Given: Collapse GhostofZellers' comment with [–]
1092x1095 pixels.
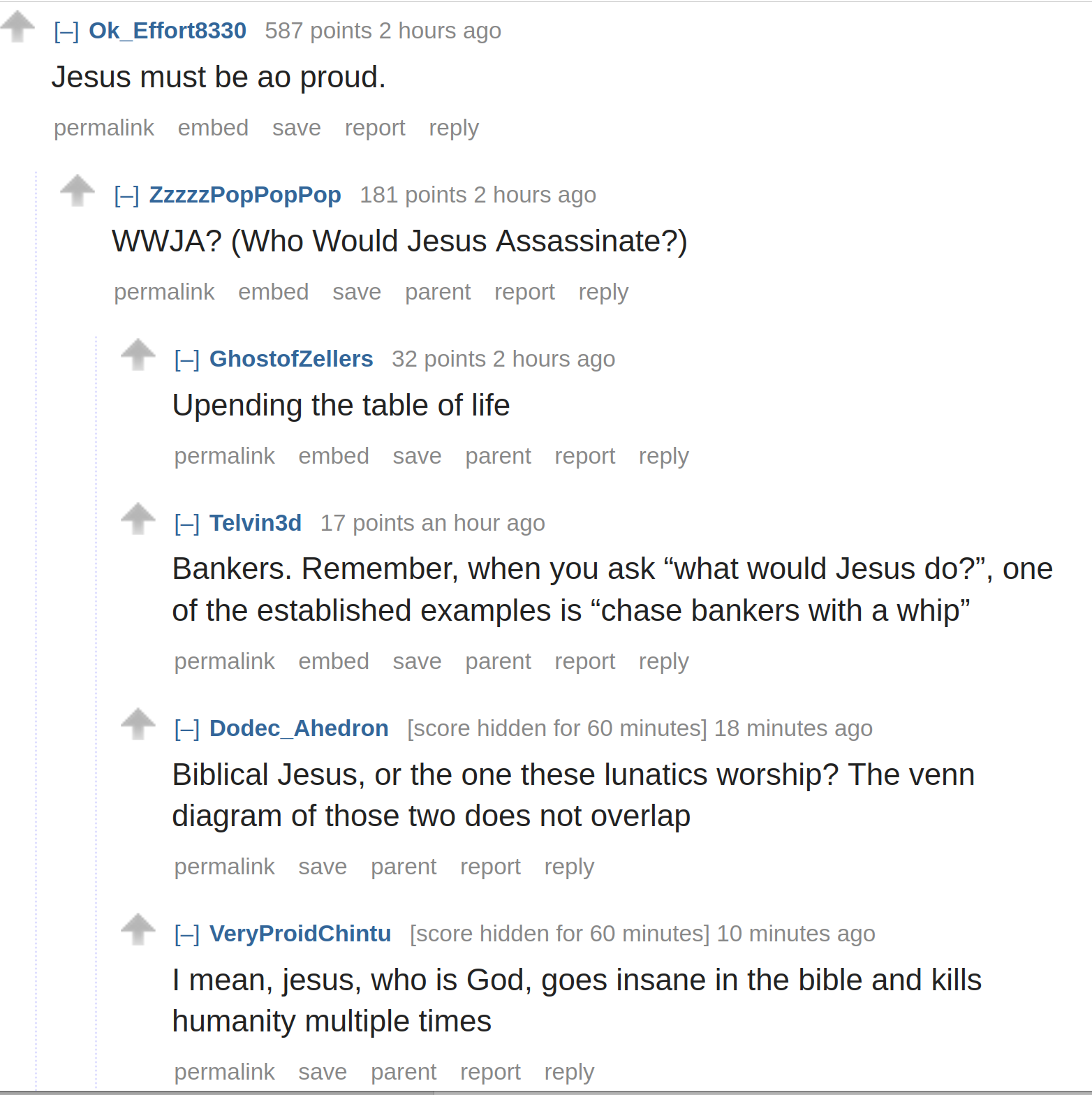Looking at the screenshot, I should click(x=187, y=360).
